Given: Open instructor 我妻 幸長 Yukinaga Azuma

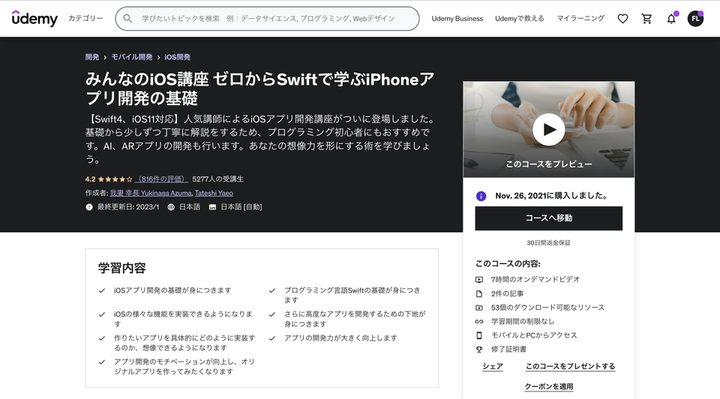Looking at the screenshot, I should [x=151, y=193].
